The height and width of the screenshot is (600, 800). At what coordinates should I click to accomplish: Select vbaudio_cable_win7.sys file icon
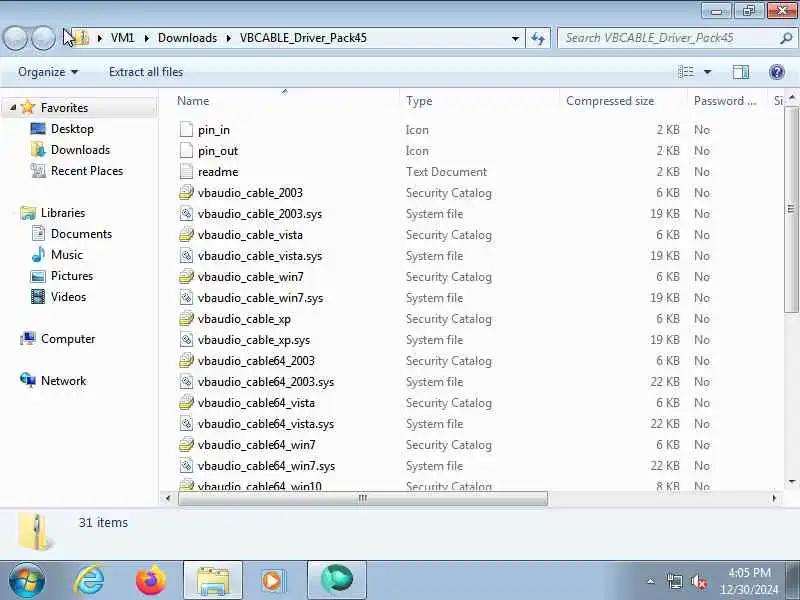[x=186, y=297]
